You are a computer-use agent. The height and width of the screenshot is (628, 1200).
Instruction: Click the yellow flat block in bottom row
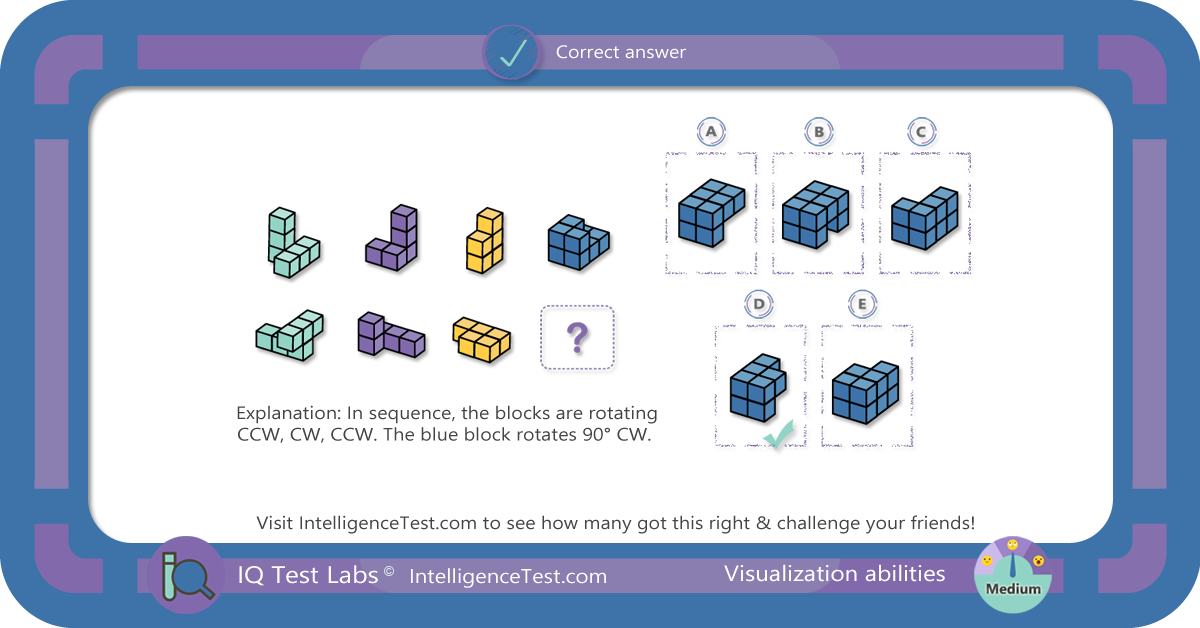[481, 338]
